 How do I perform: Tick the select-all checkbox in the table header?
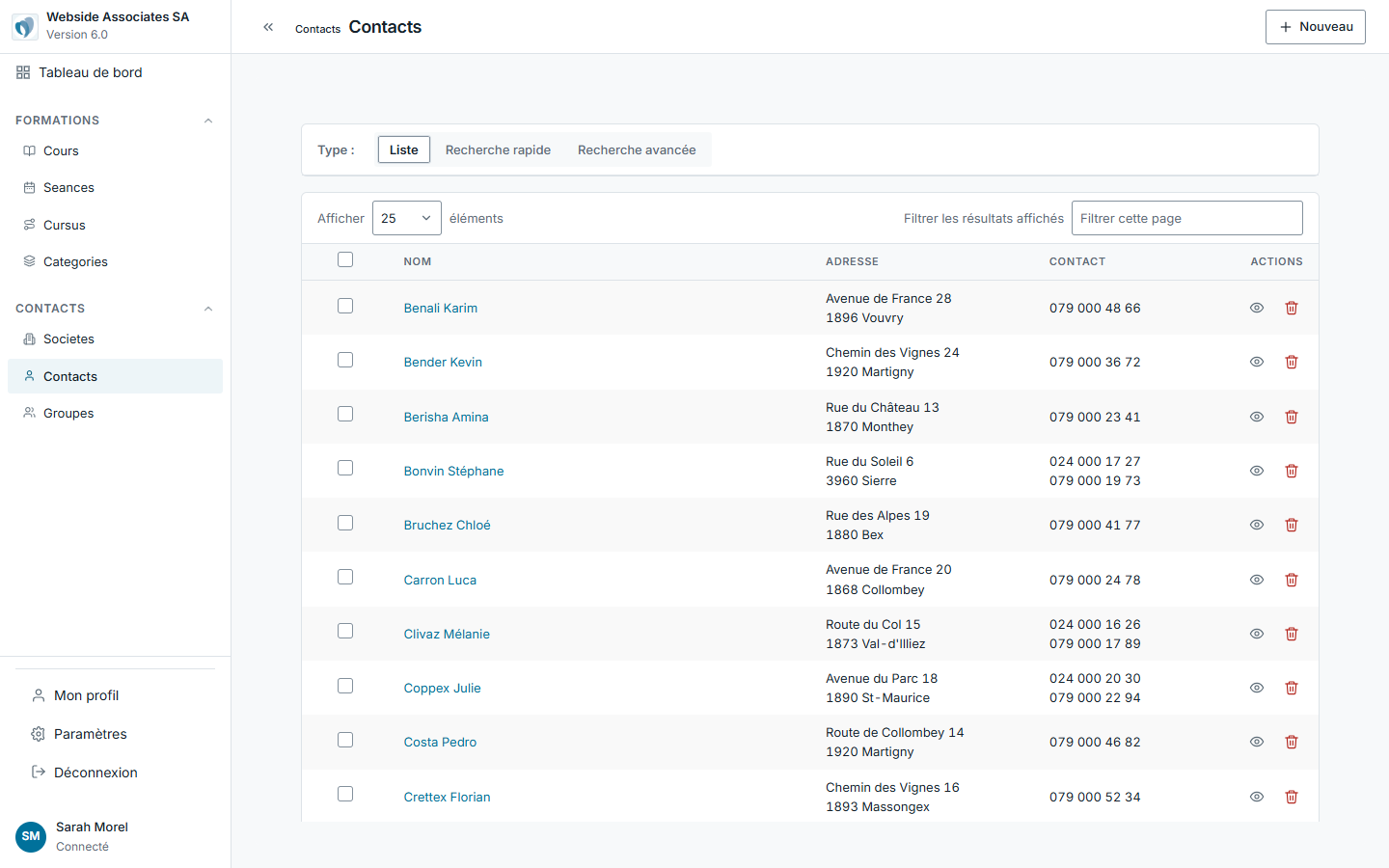click(345, 259)
